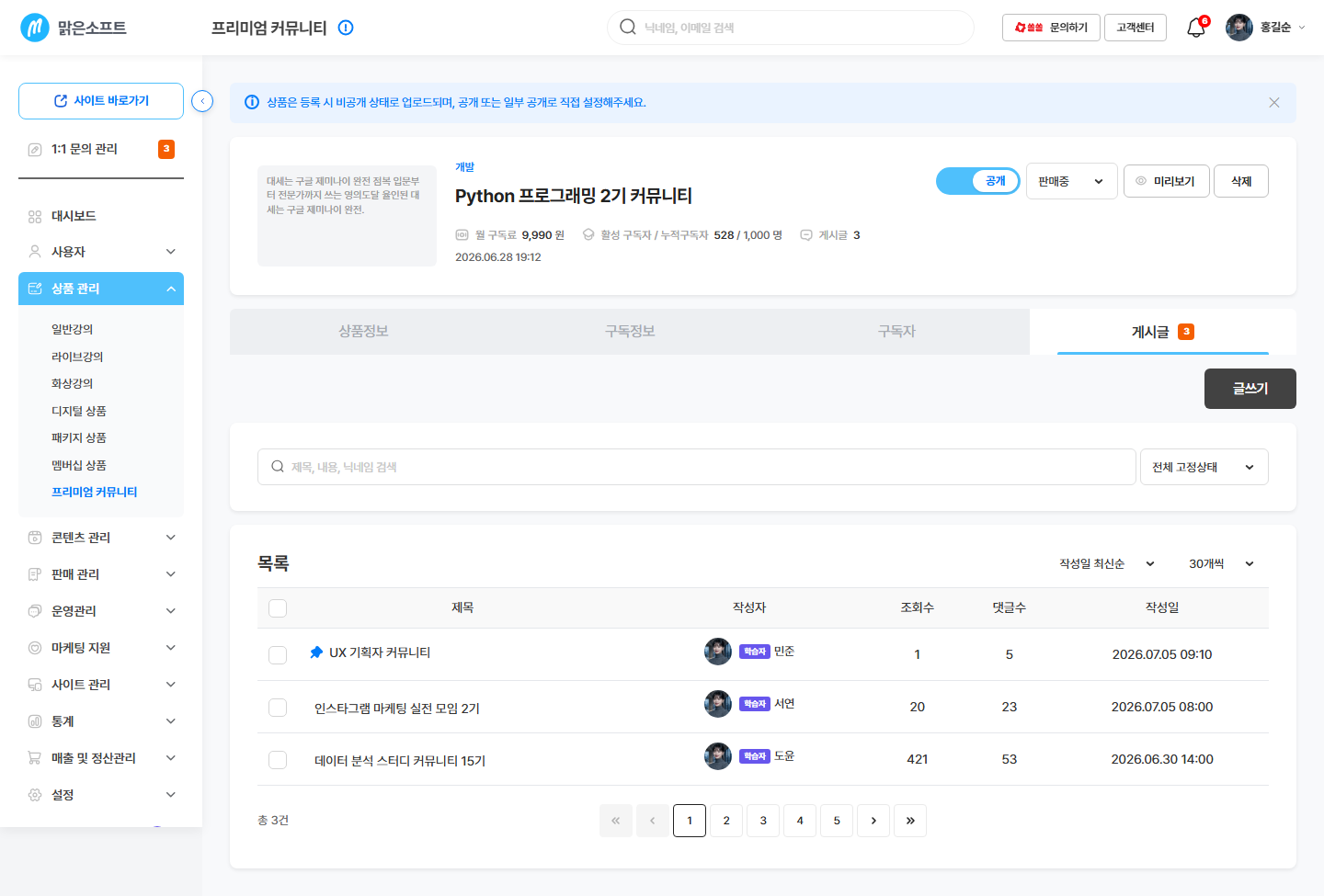This screenshot has height=896, width=1324.
Task: Click the search magnifier icon in top bar
Action: [628, 27]
